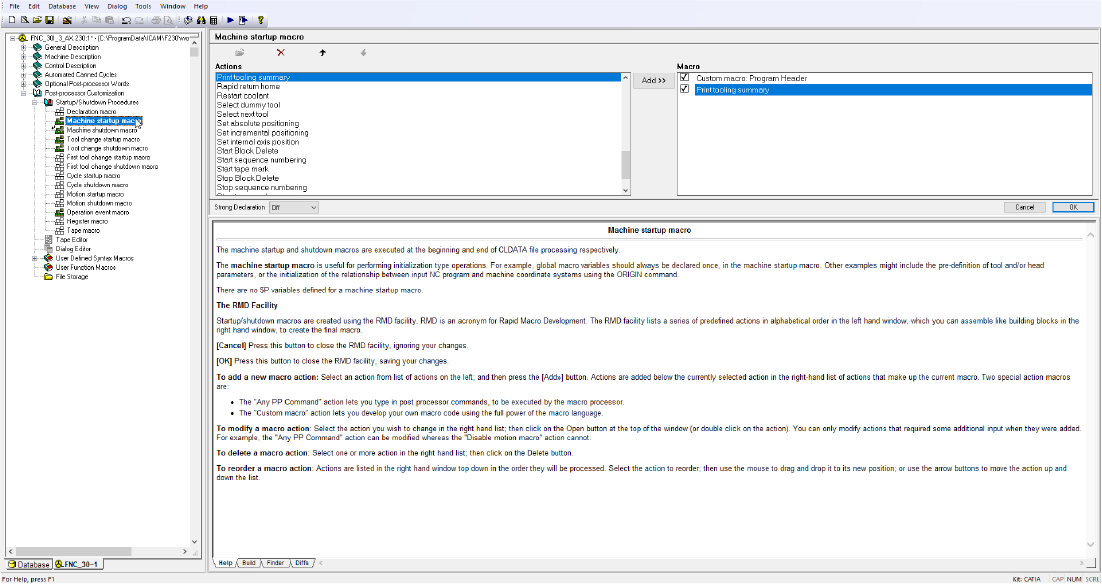Open the Strong Declaration dropdown
The height and width of the screenshot is (584, 1102).
tap(312, 207)
